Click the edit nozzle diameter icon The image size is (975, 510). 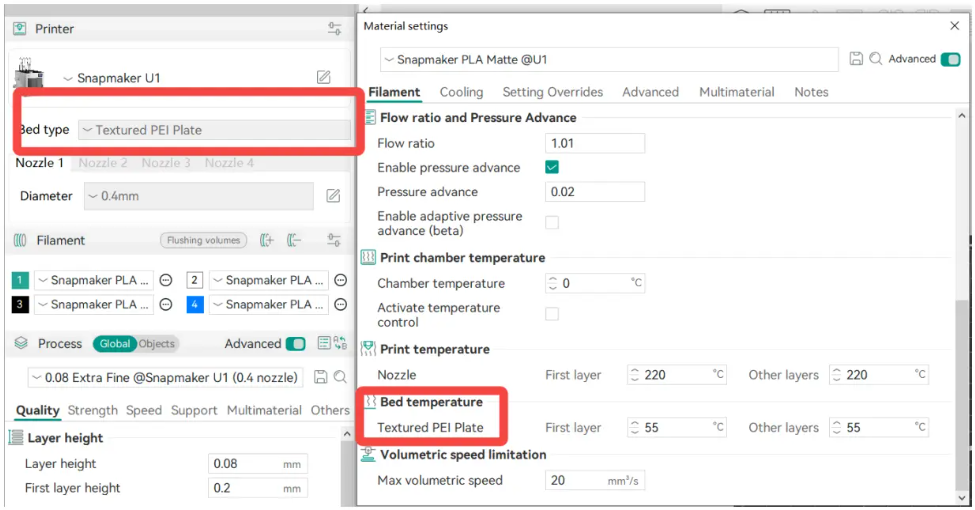334,196
